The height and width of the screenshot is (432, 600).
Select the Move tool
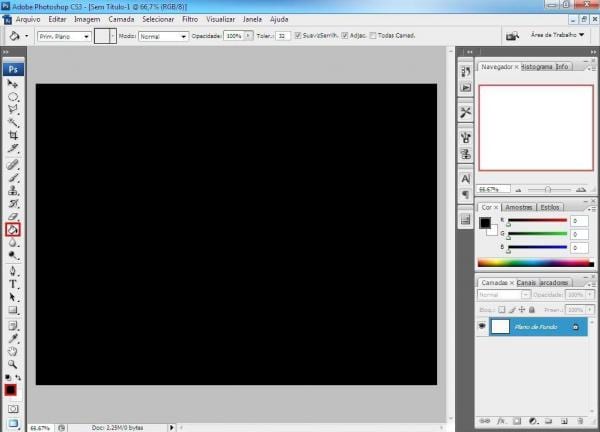[x=13, y=83]
